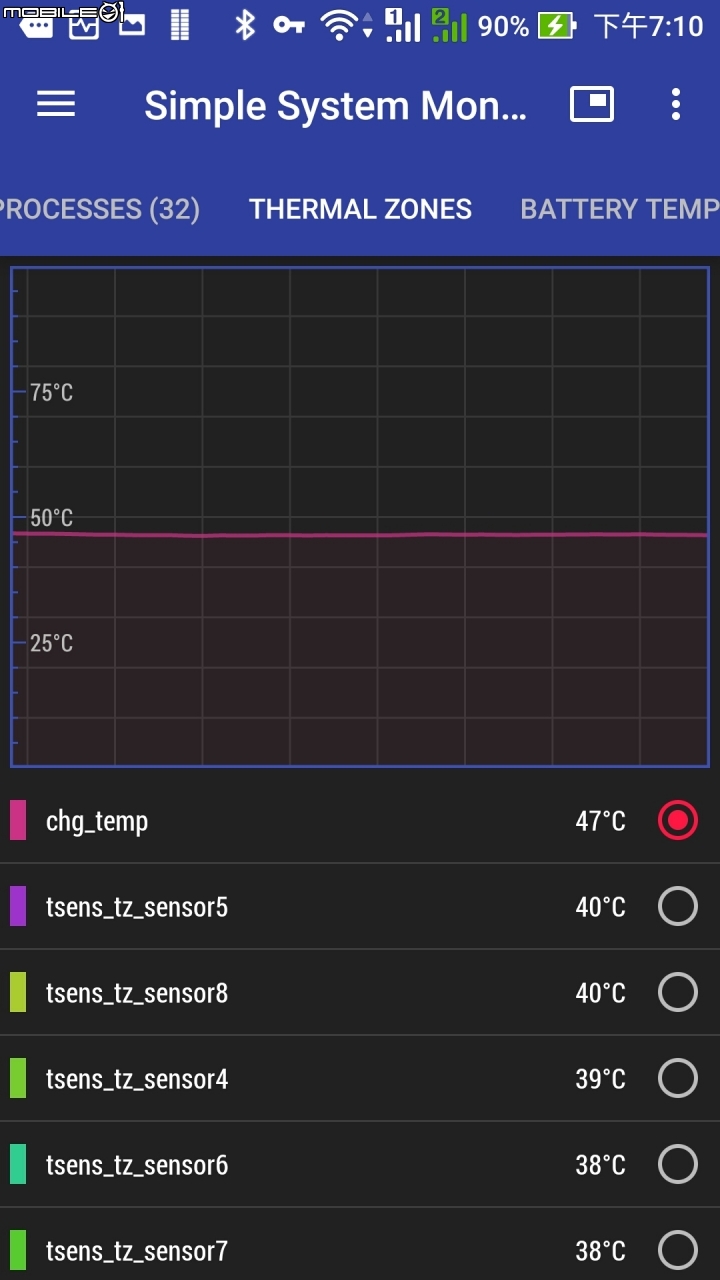Screen dimensions: 720x1280
Task: Tap the battery charging icon
Action: (557, 26)
